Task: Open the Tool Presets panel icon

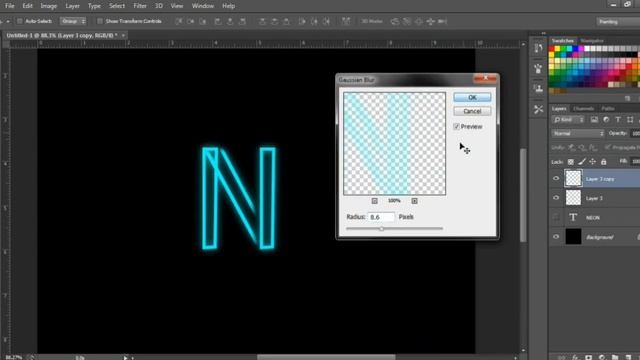Action: (x=538, y=109)
